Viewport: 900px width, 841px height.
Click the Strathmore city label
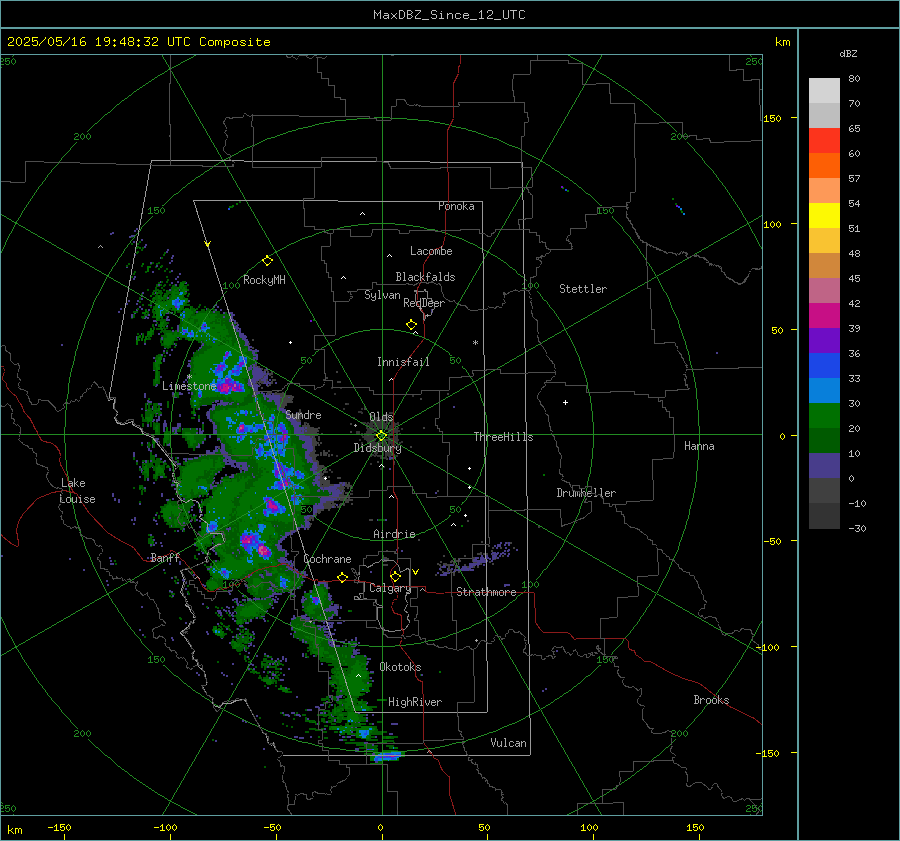[x=486, y=592]
